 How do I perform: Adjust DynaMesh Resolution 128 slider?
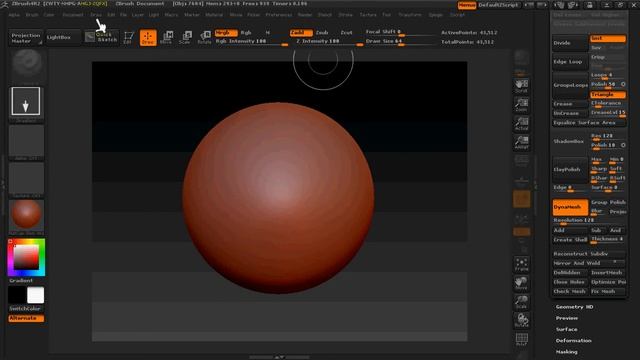(589, 221)
